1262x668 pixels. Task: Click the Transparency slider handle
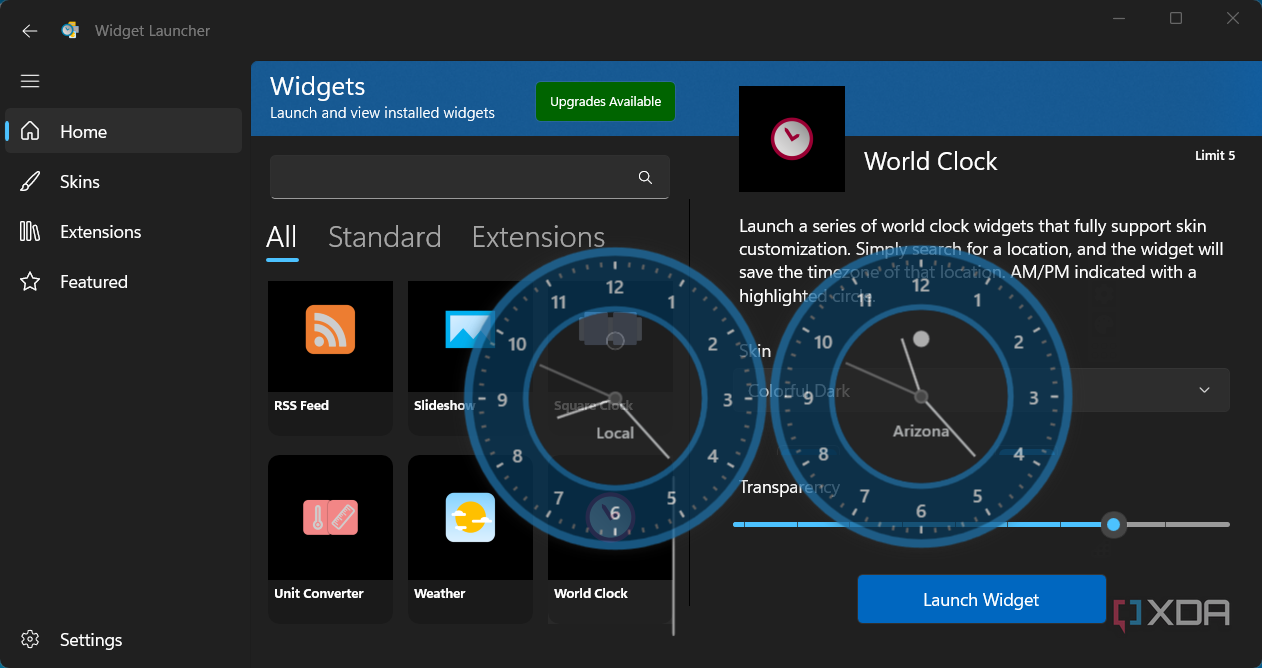1113,524
